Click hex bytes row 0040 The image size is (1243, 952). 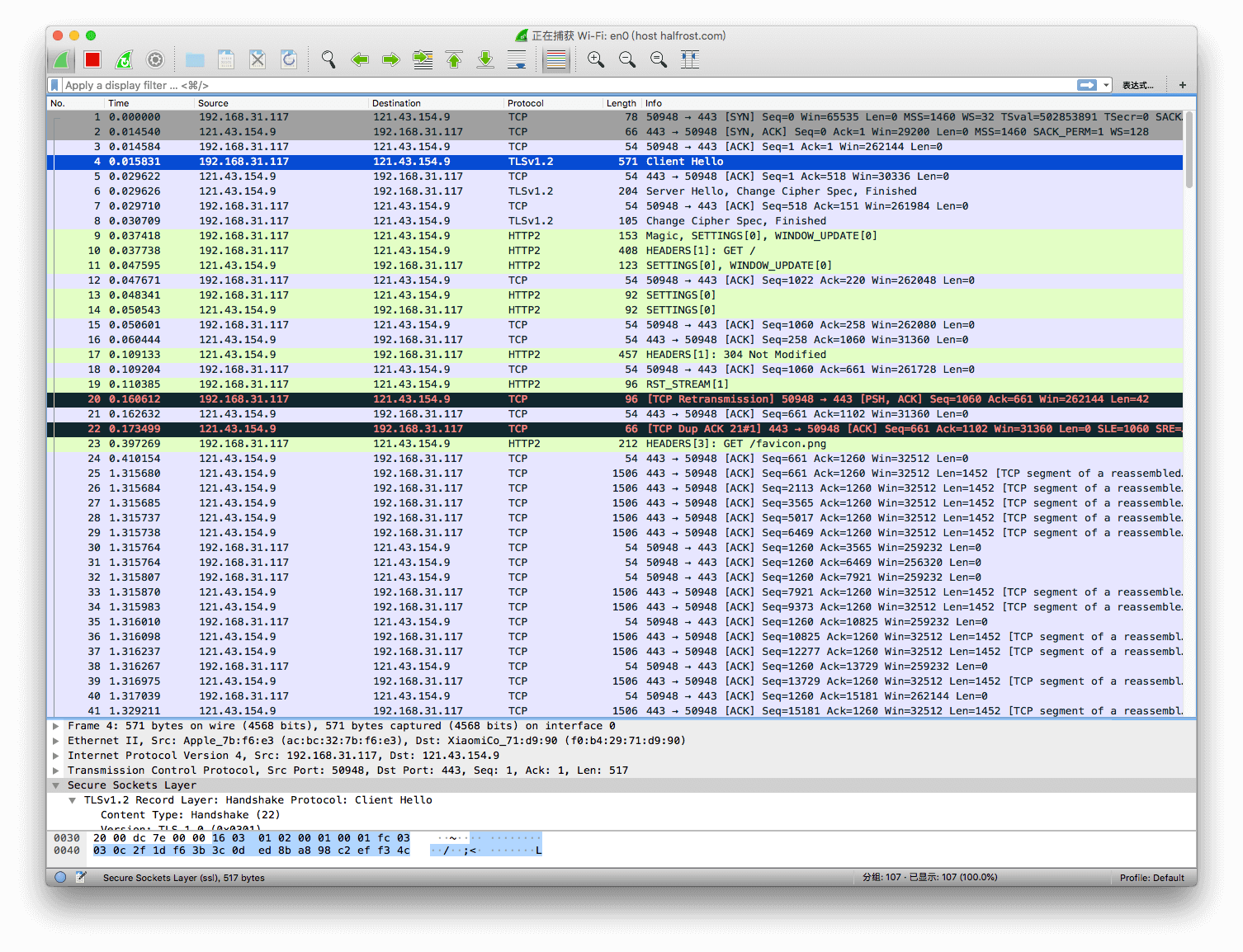[252, 851]
